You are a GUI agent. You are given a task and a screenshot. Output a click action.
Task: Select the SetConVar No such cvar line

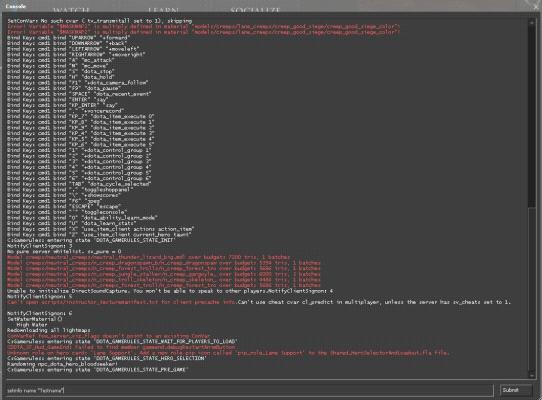(x=100, y=21)
